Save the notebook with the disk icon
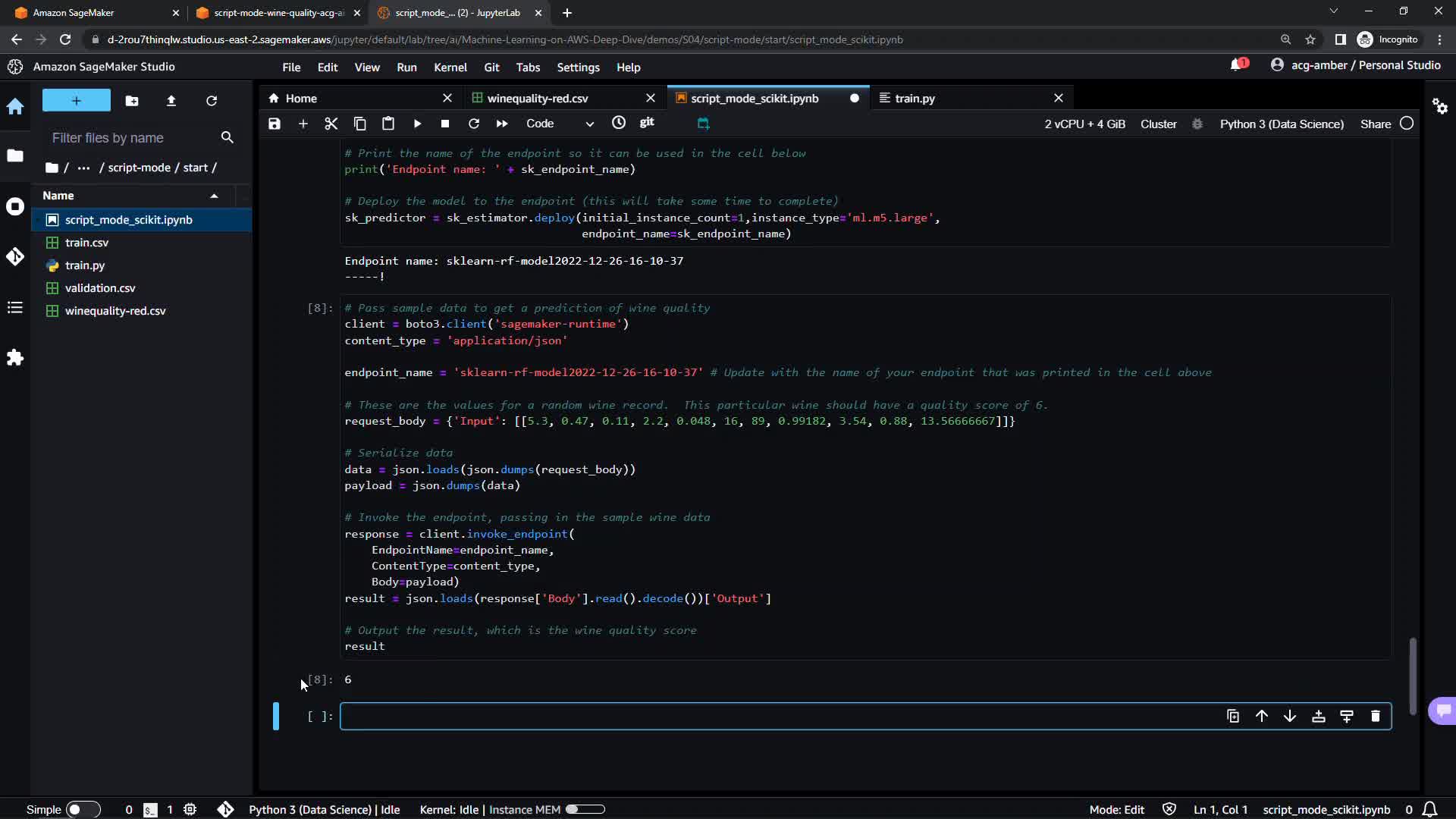The height and width of the screenshot is (819, 1456). tap(275, 124)
